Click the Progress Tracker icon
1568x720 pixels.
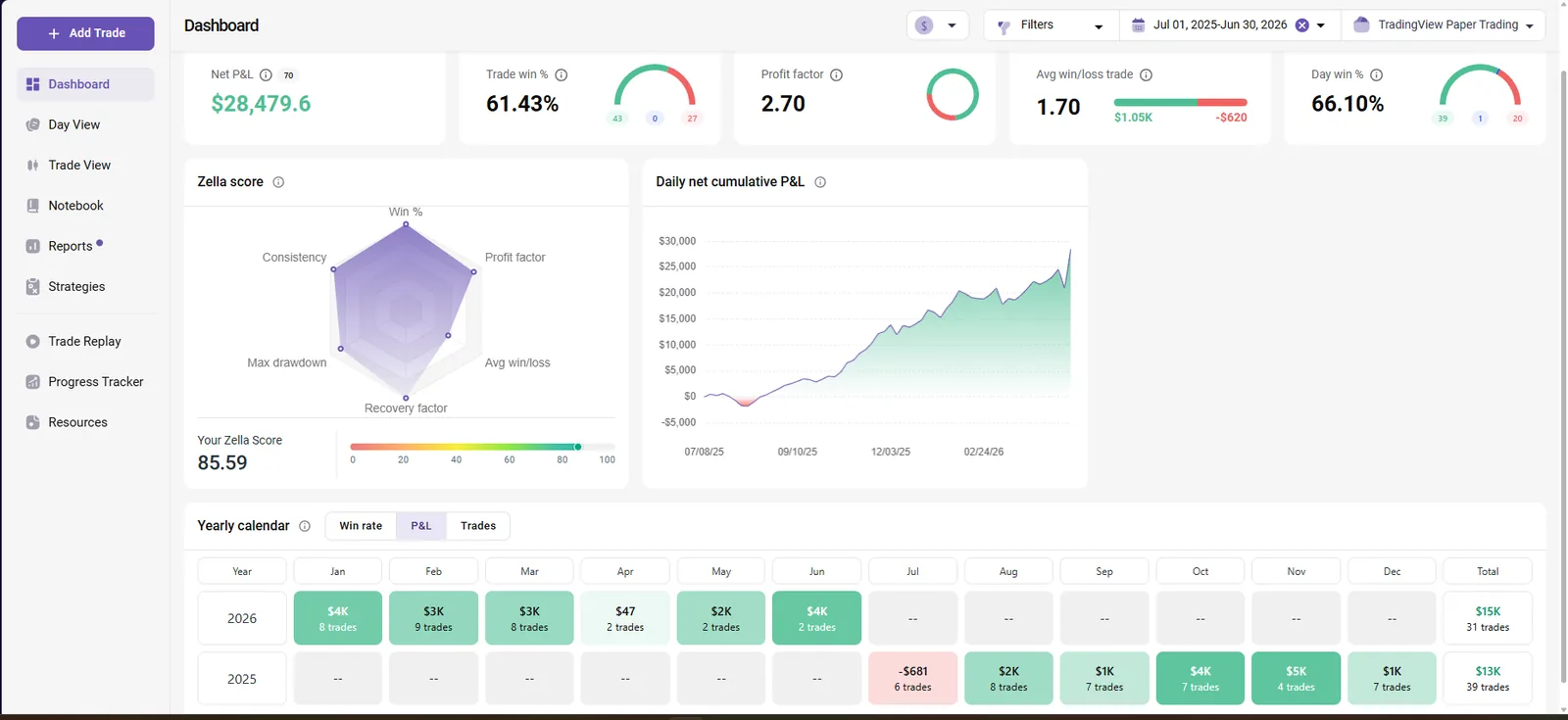[x=32, y=382]
